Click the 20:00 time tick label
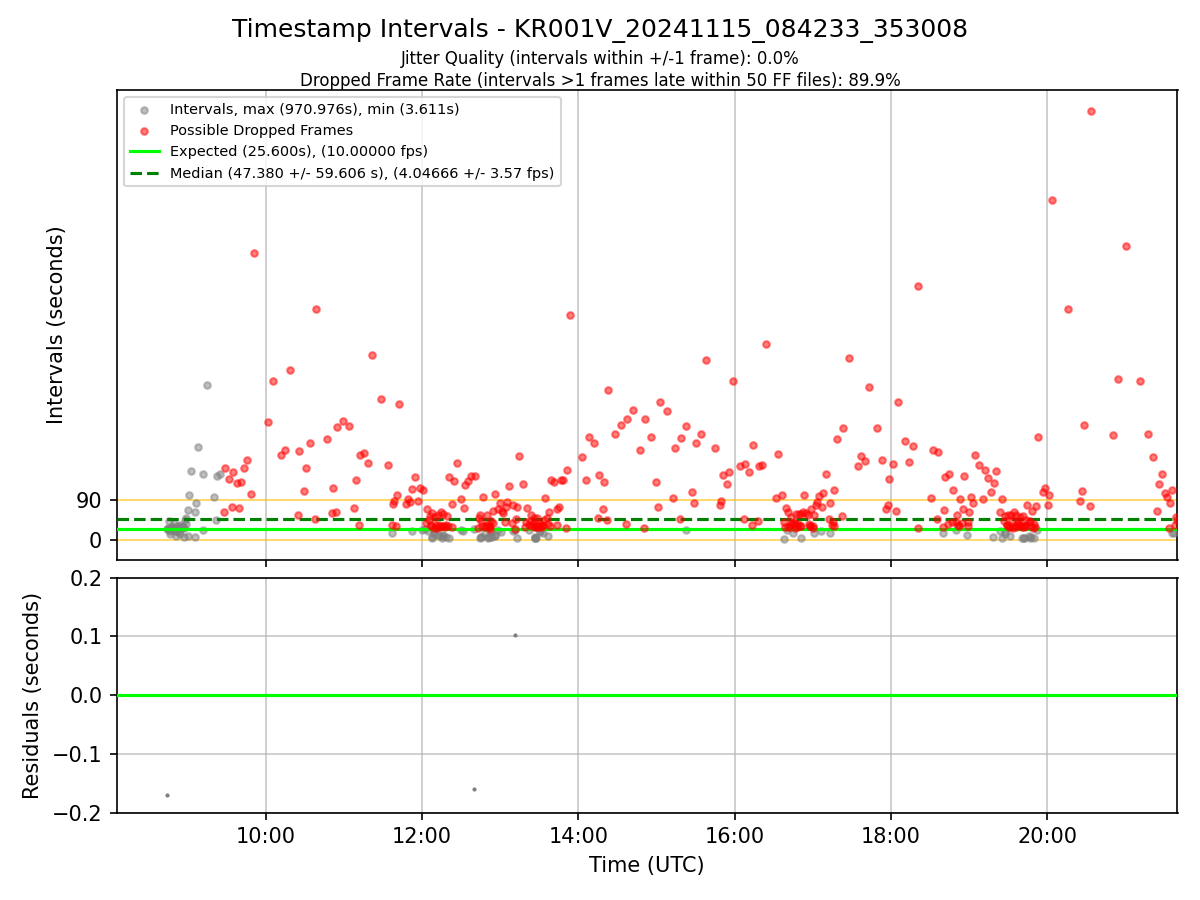 1047,835
